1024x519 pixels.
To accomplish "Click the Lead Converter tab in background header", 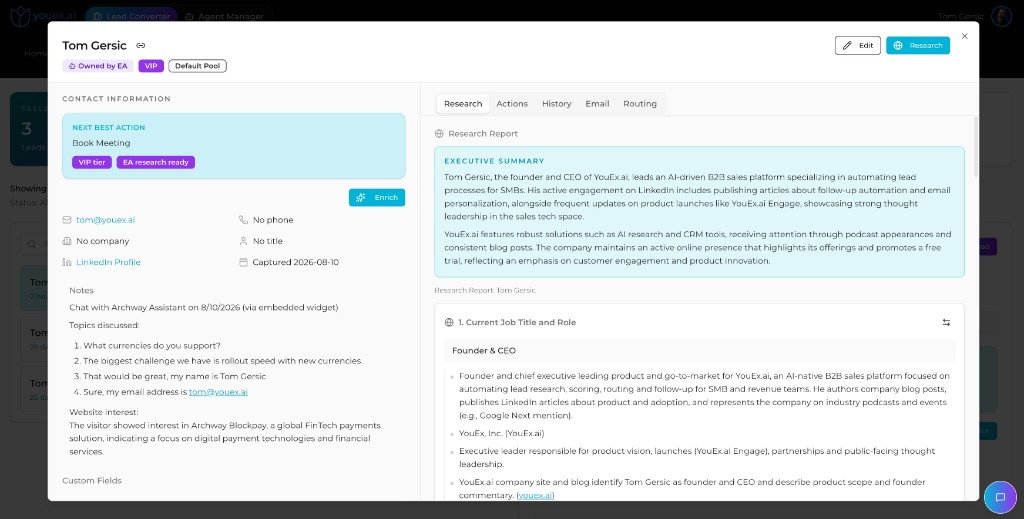I will [x=131, y=16].
